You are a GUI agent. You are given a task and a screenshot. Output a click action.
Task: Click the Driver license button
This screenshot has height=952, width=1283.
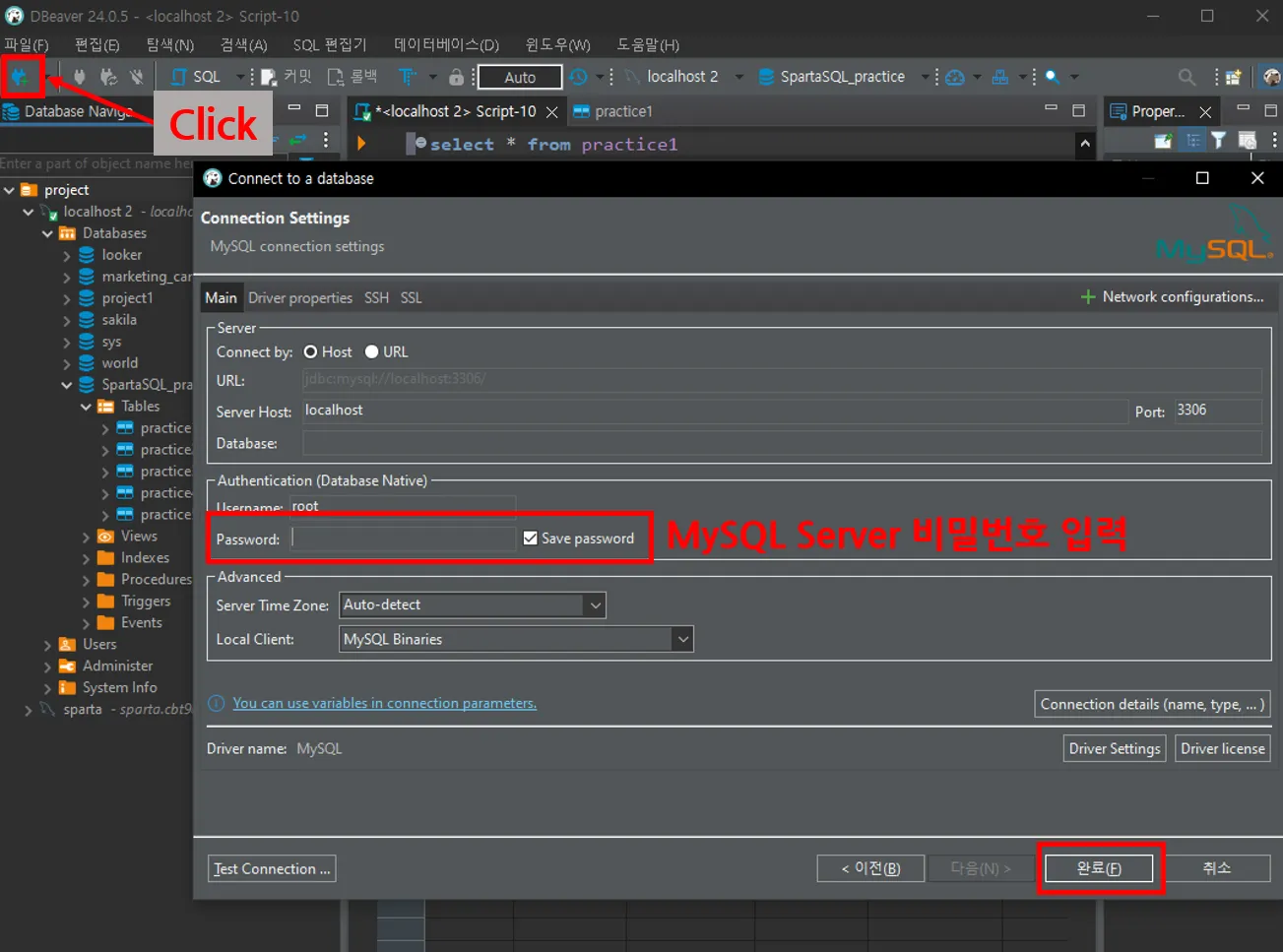tap(1223, 749)
